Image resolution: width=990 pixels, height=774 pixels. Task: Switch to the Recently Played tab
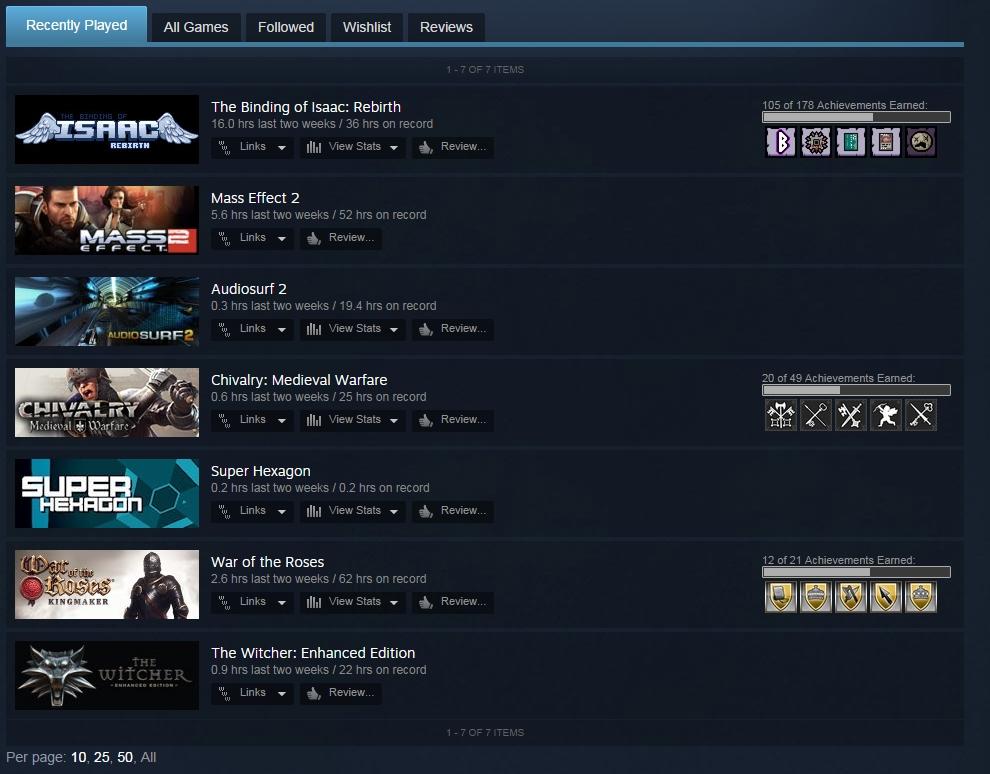point(76,25)
